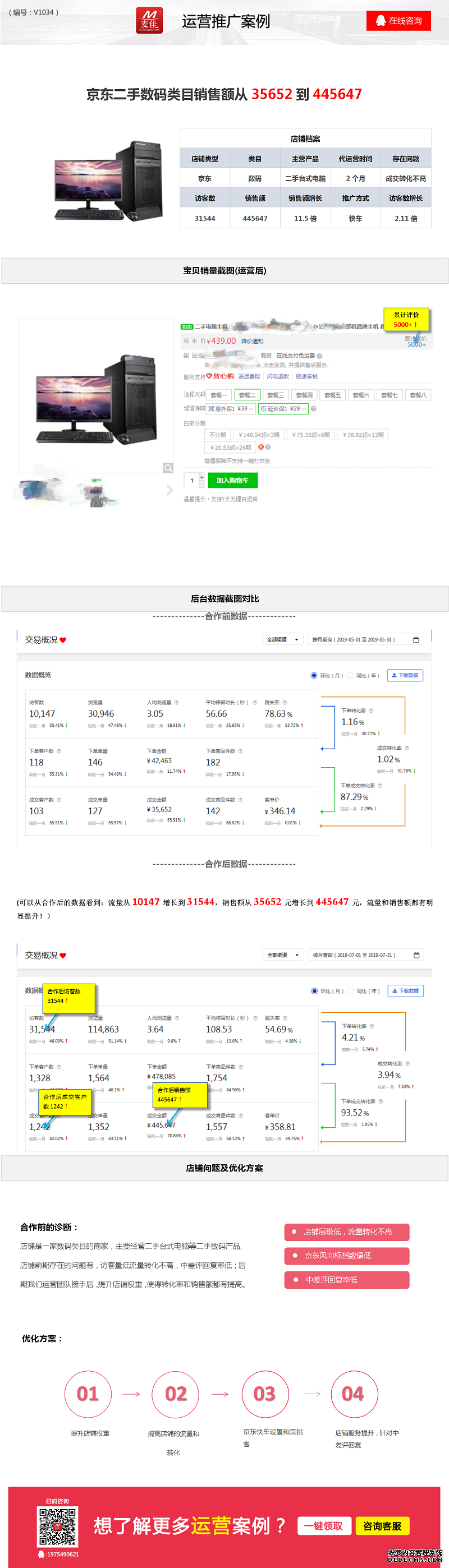The height and width of the screenshot is (1568, 449).
Task: Open 全部渠道 dropdown in the July panel
Action: [x=283, y=955]
